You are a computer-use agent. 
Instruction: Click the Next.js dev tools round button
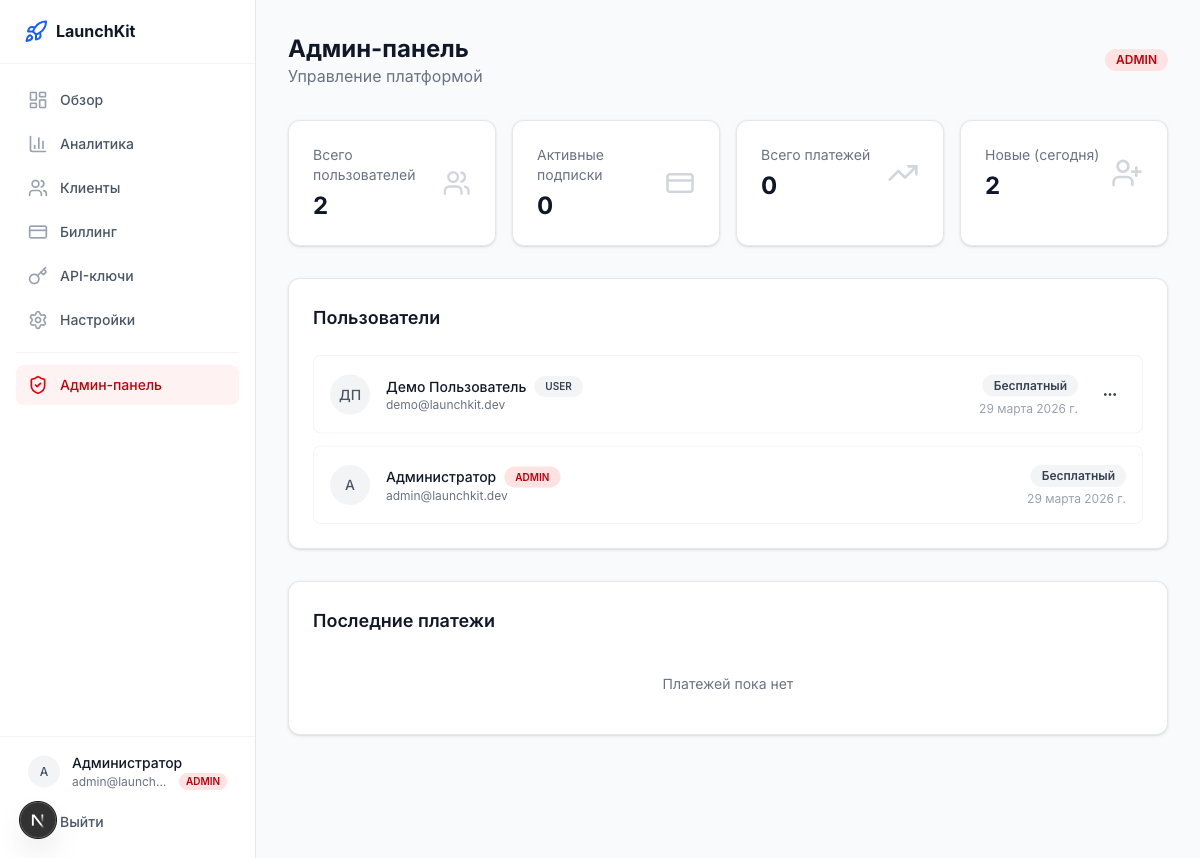click(38, 820)
